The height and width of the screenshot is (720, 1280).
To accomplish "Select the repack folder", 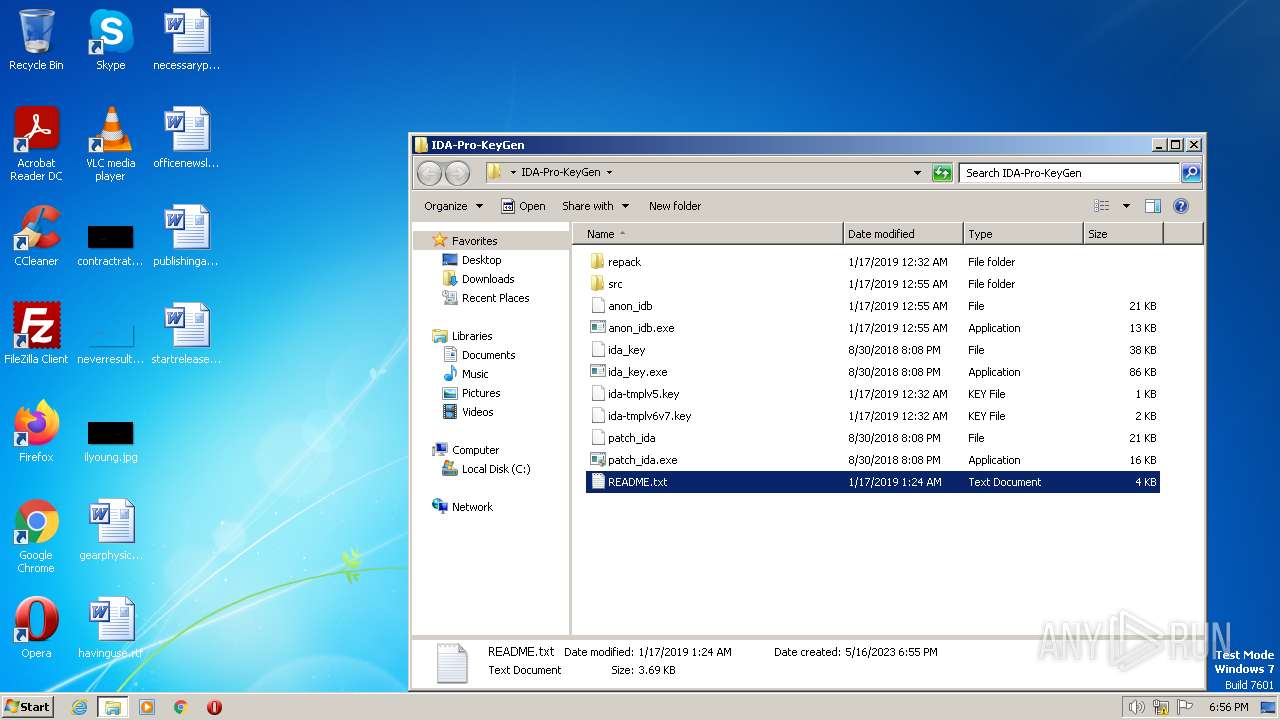I will point(872,262).
